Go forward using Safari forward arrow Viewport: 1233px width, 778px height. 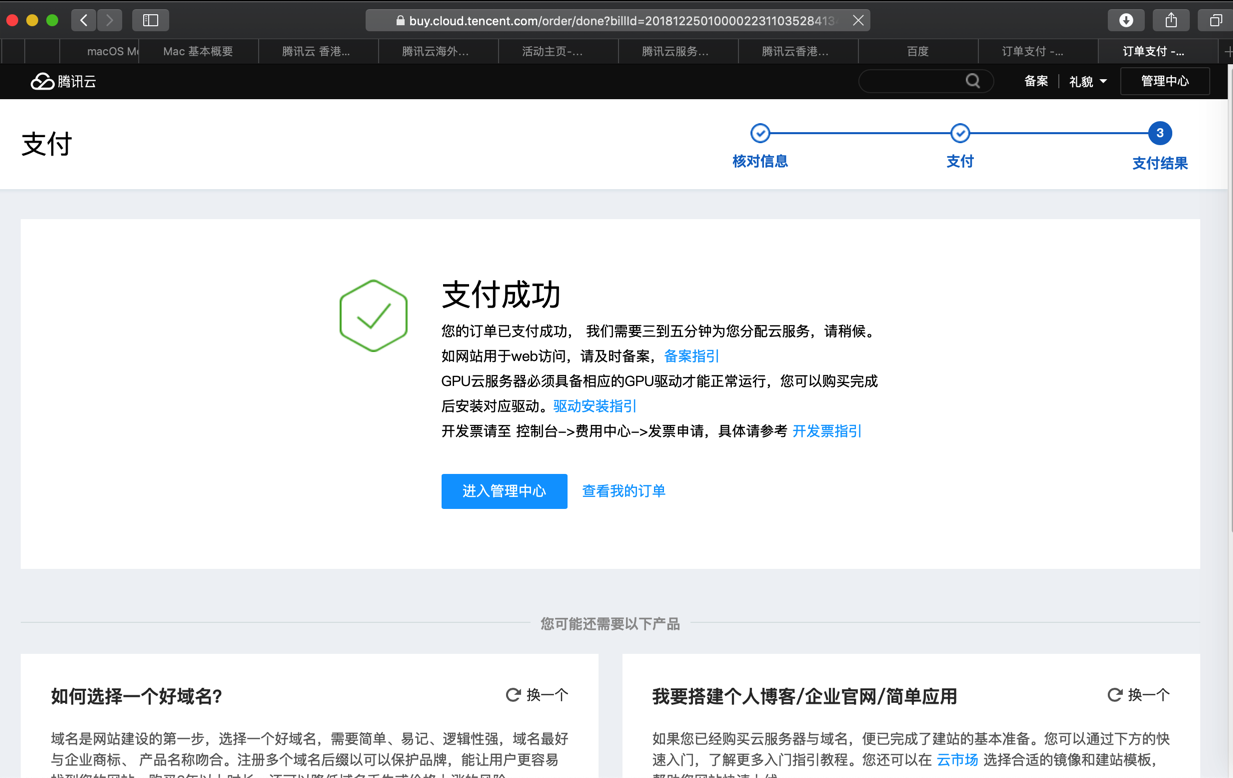110,20
